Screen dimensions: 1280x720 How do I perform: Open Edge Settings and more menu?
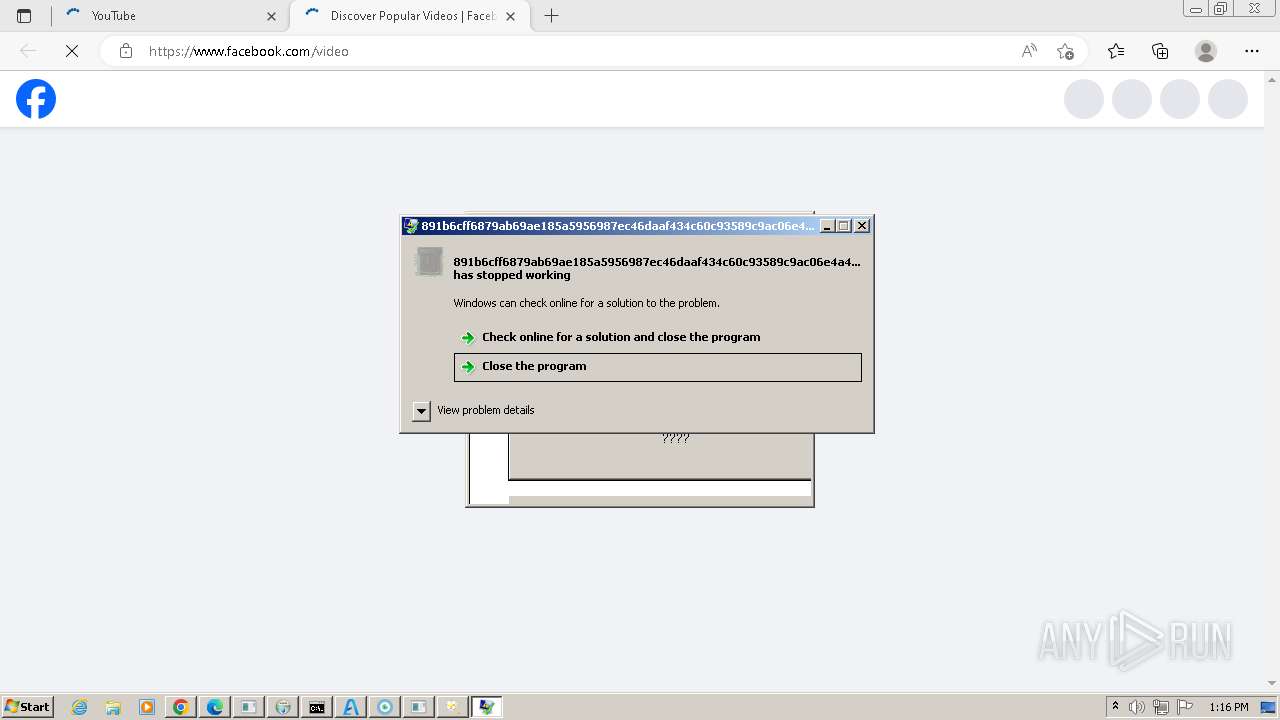(1252, 51)
